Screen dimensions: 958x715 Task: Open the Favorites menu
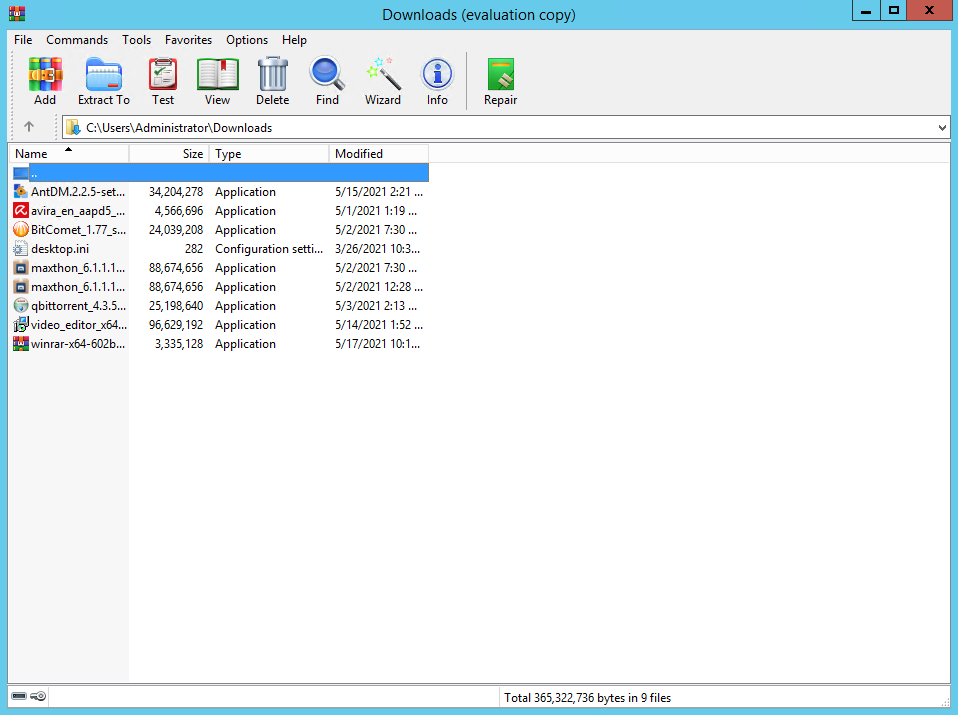pyautogui.click(x=188, y=40)
